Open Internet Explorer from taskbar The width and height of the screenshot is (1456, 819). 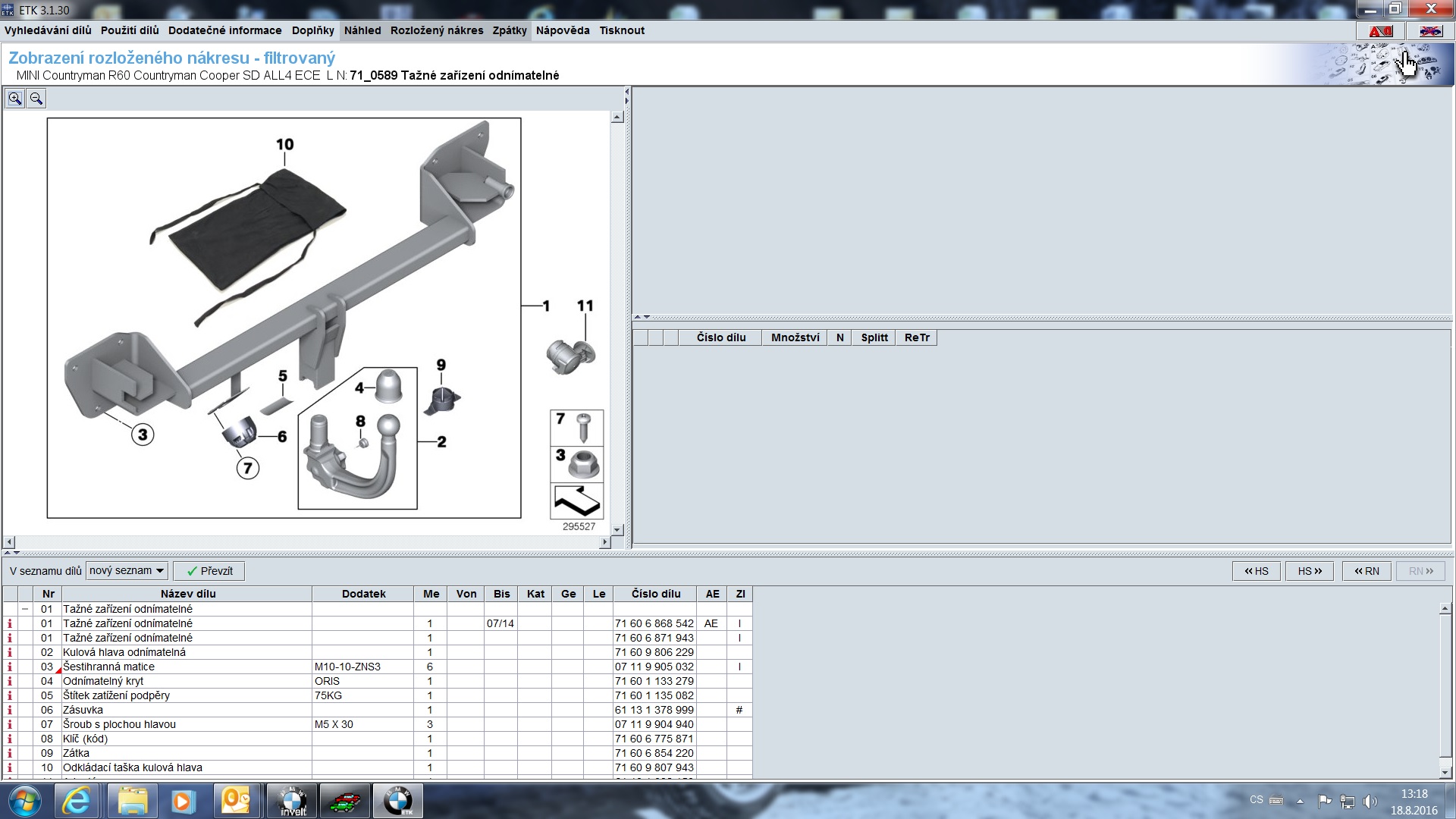point(76,801)
